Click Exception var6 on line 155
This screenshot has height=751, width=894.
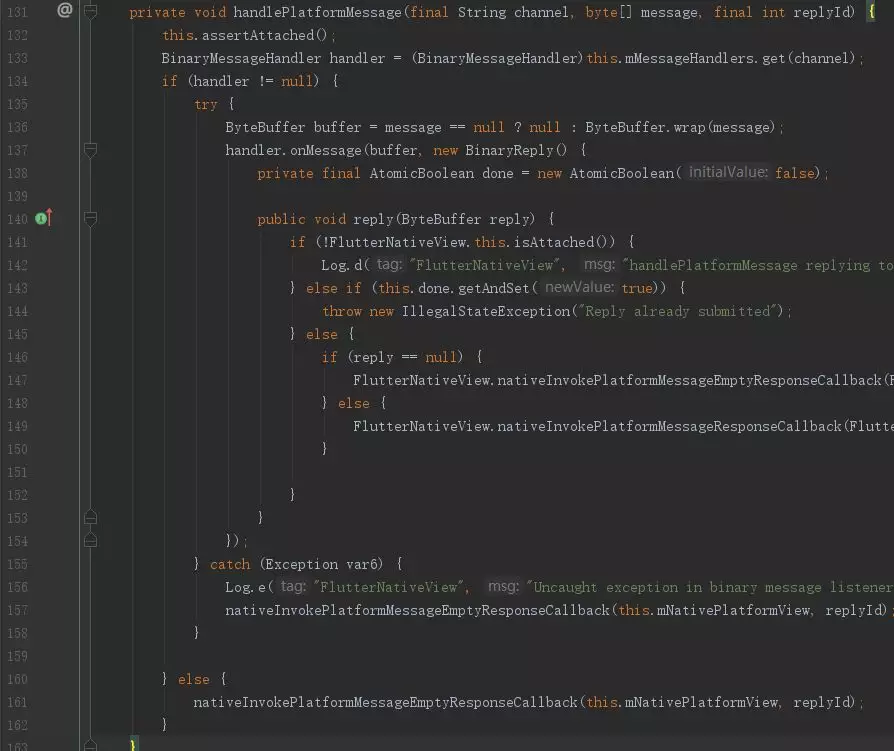tap(322, 565)
